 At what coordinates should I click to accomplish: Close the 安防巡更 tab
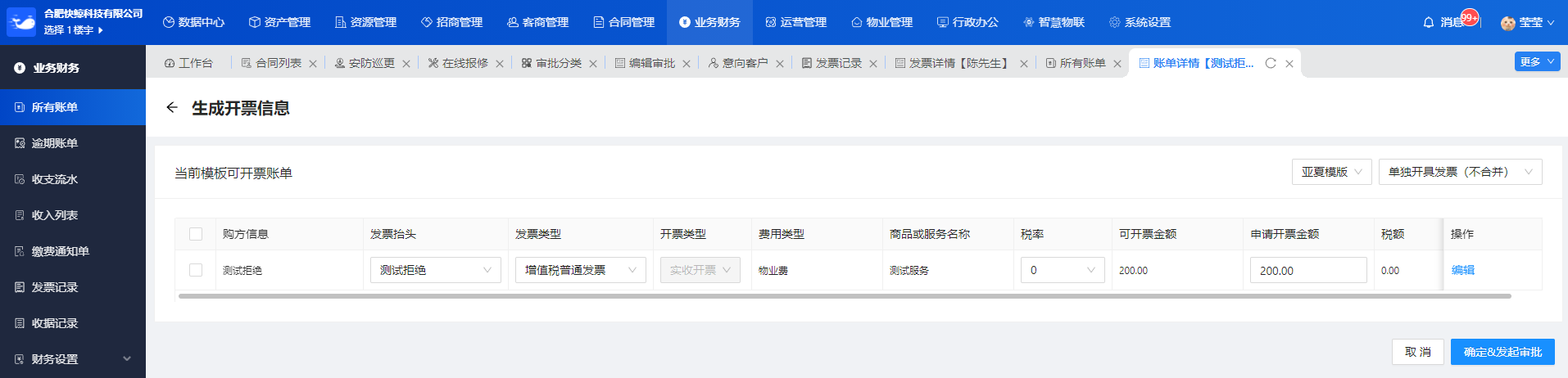[406, 64]
